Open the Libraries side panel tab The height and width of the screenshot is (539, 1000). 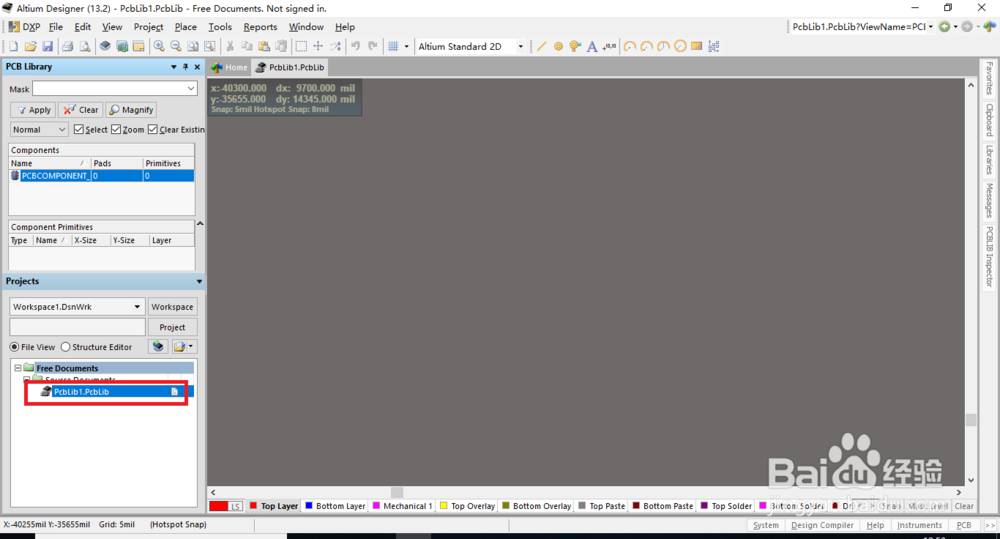[x=989, y=159]
